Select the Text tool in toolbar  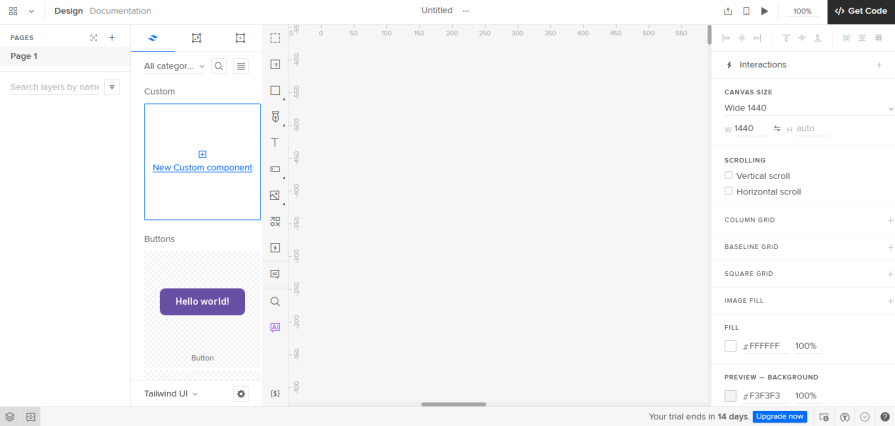(x=275, y=143)
